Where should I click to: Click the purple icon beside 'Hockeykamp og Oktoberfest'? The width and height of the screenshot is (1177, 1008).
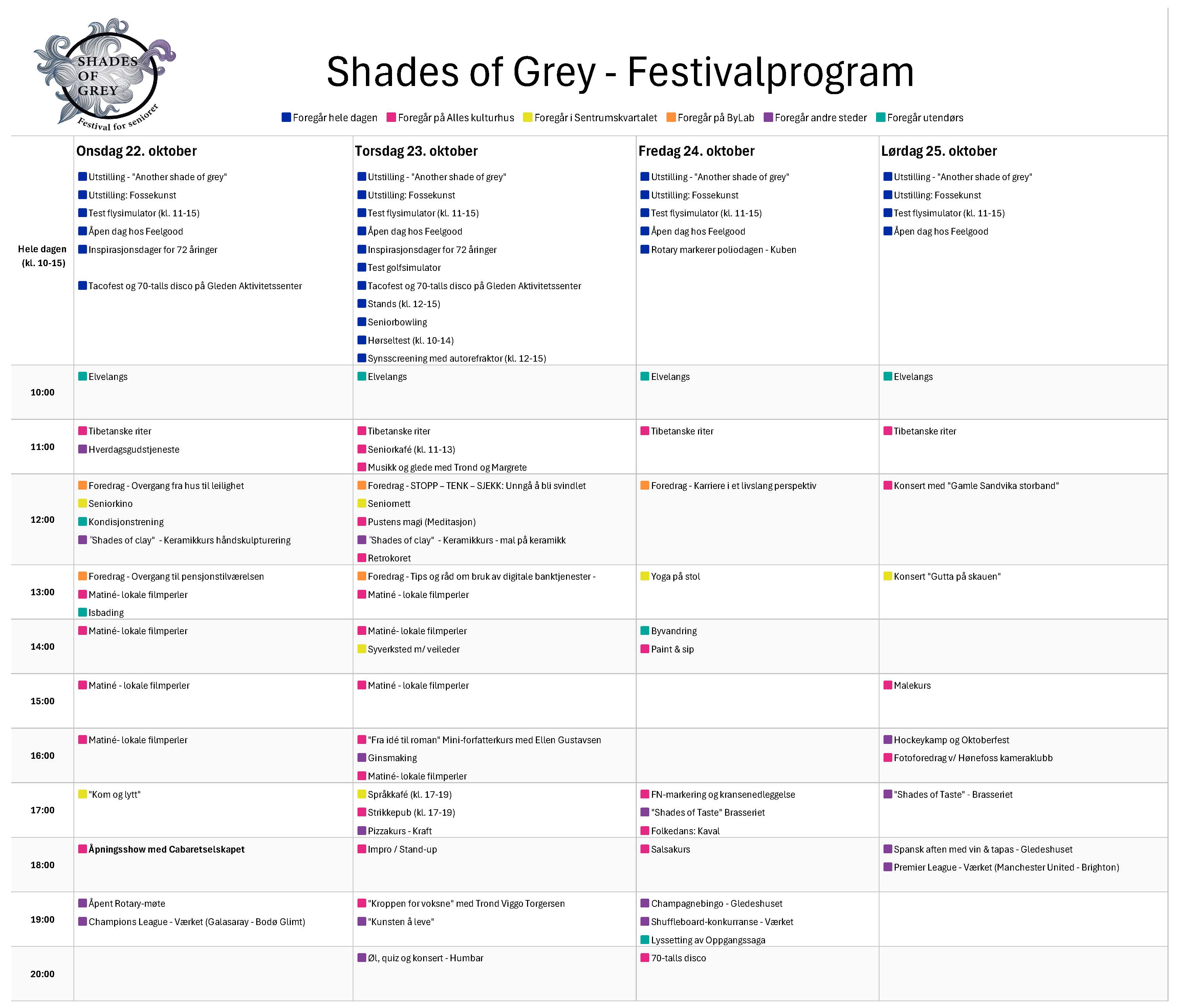point(887,739)
